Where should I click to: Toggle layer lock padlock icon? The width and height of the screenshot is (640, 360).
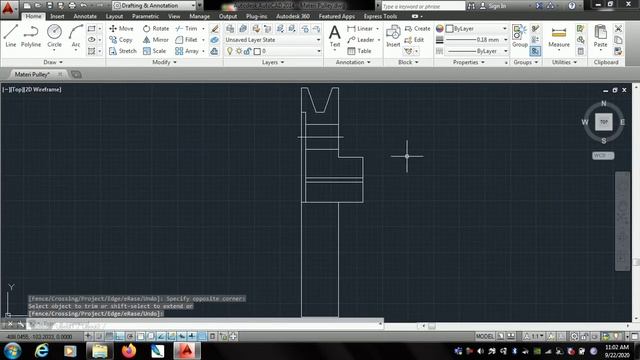point(247,51)
